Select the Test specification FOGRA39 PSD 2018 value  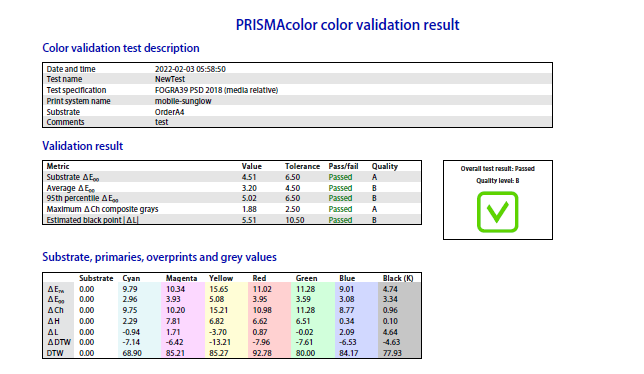coord(216,90)
